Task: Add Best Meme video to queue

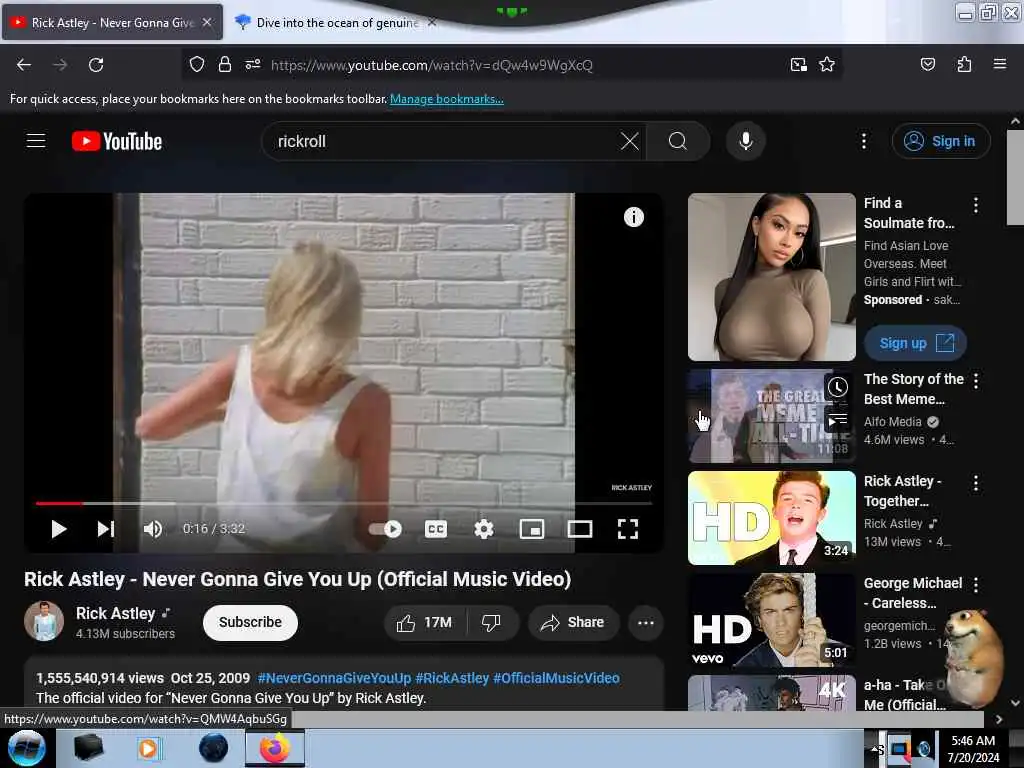Action: [x=838, y=419]
